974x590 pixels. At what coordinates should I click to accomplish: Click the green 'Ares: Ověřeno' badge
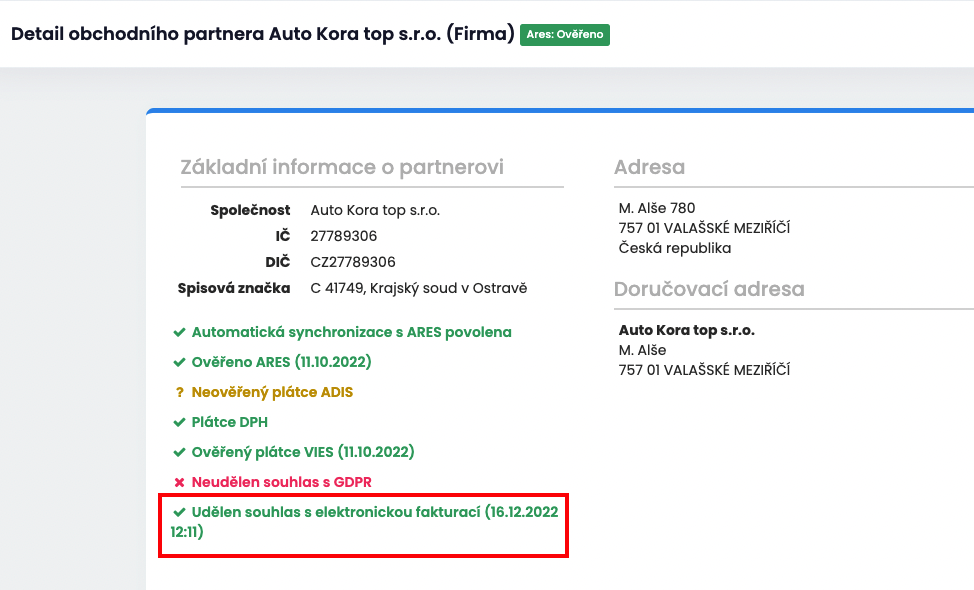click(x=565, y=34)
